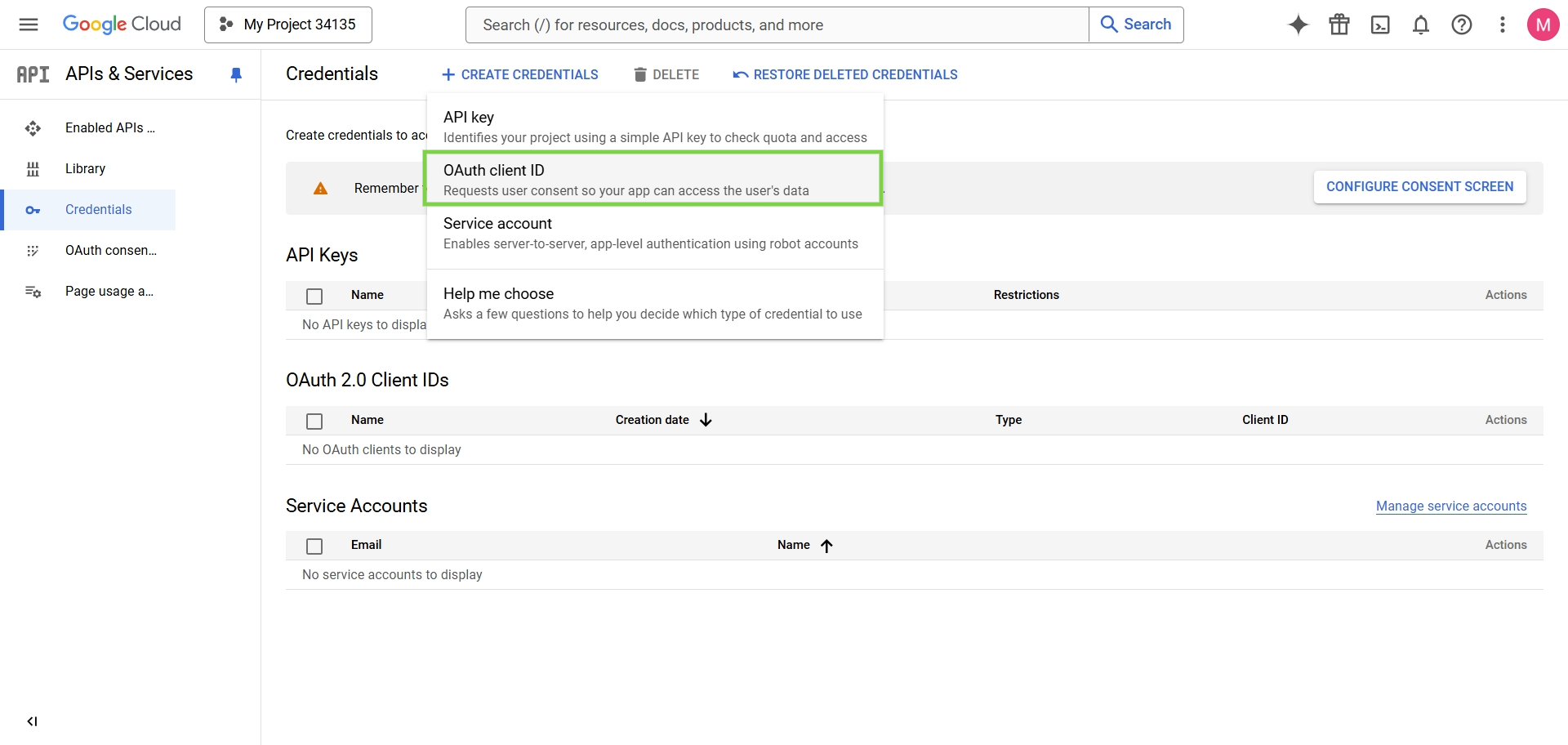Click 'No service accounts to display' text

coord(392,575)
